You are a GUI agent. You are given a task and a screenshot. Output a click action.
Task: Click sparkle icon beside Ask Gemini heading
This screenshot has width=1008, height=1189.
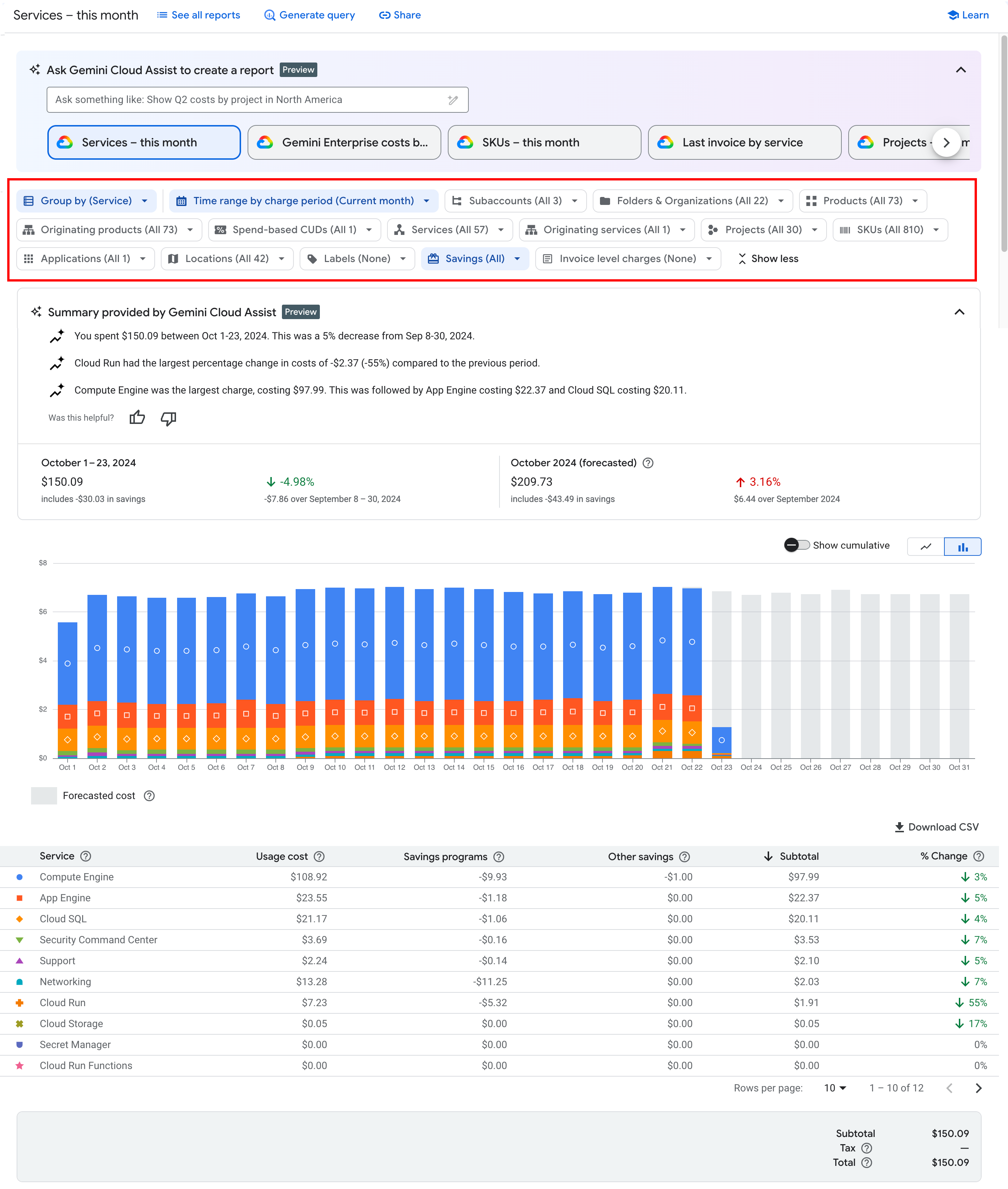(x=35, y=70)
